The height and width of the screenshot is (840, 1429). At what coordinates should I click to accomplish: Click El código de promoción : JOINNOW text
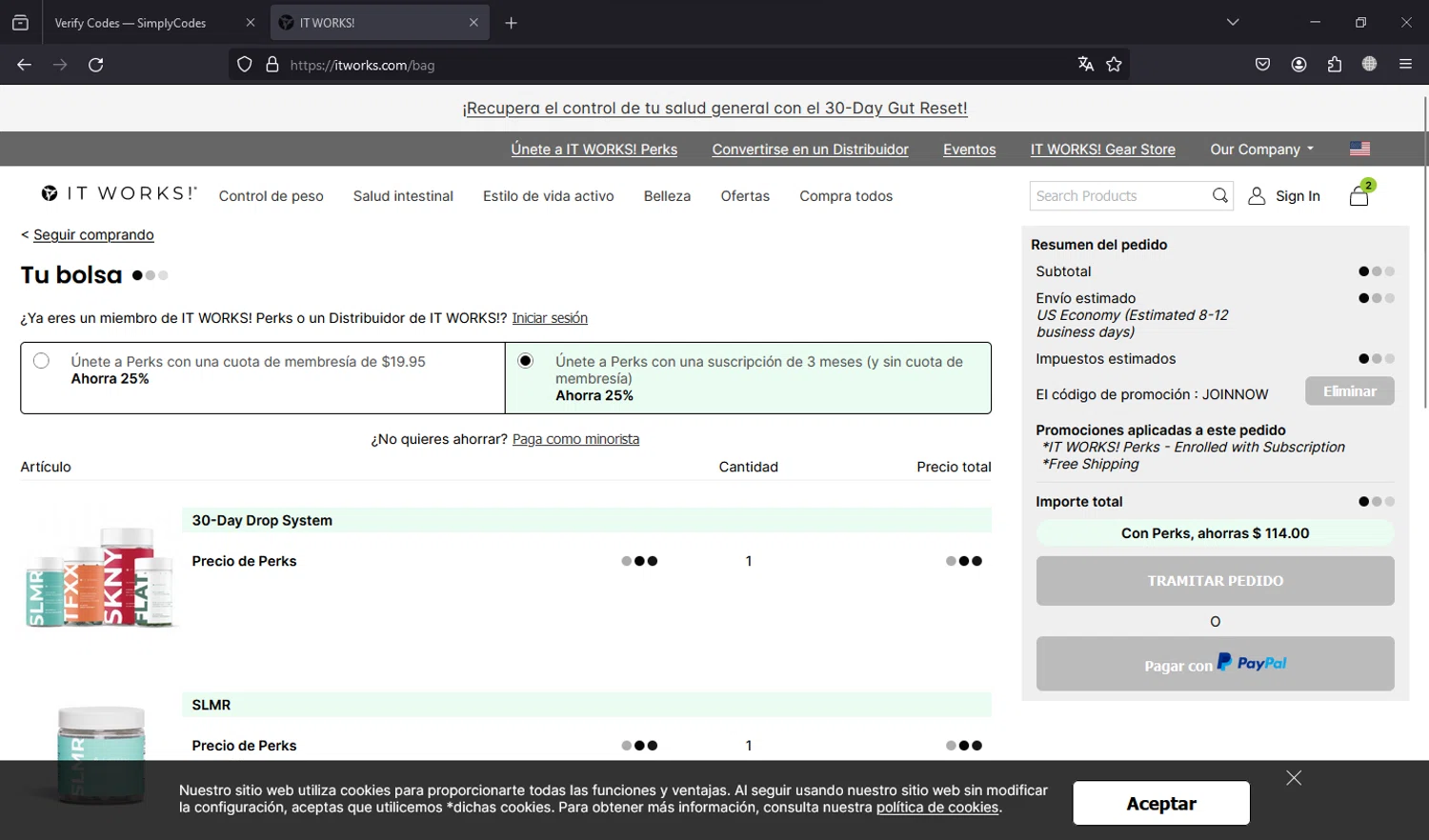[x=1152, y=394]
